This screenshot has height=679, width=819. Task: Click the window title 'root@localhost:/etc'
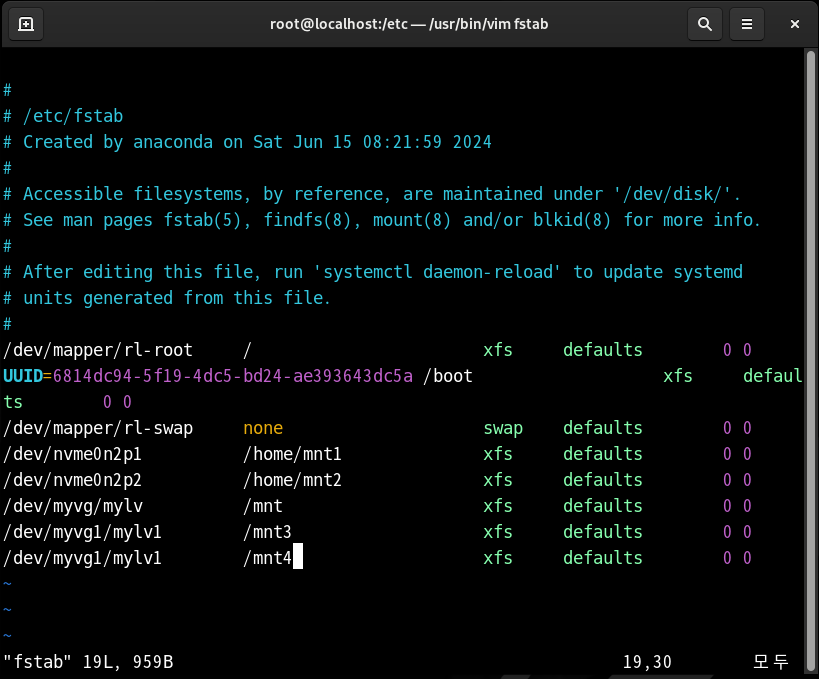[x=338, y=24]
